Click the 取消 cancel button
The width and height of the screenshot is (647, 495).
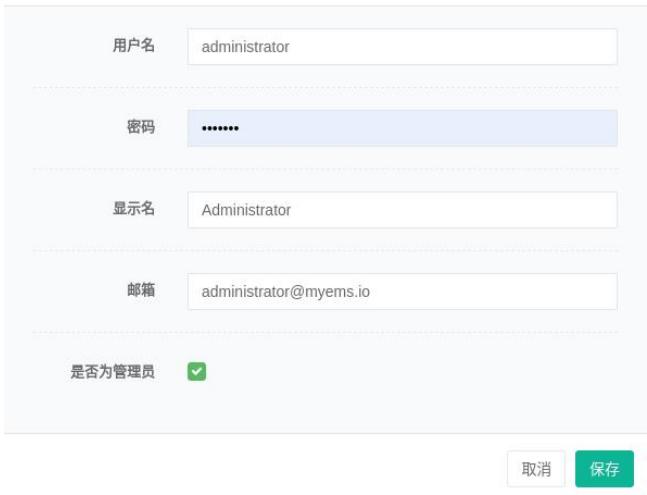[536, 469]
